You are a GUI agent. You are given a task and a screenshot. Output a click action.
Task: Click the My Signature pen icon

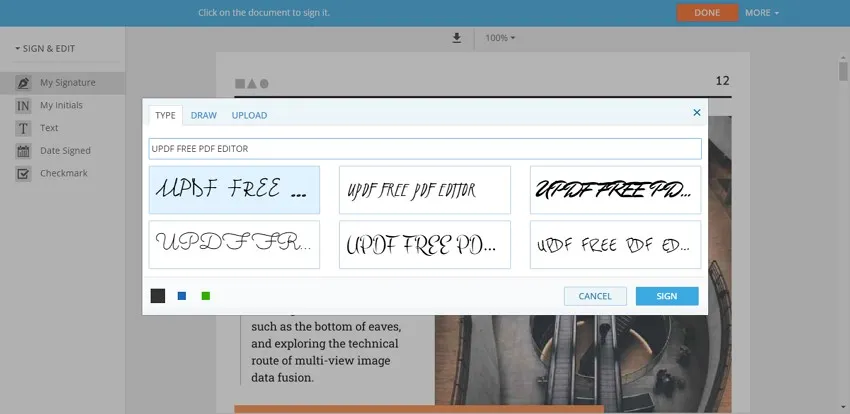23,82
